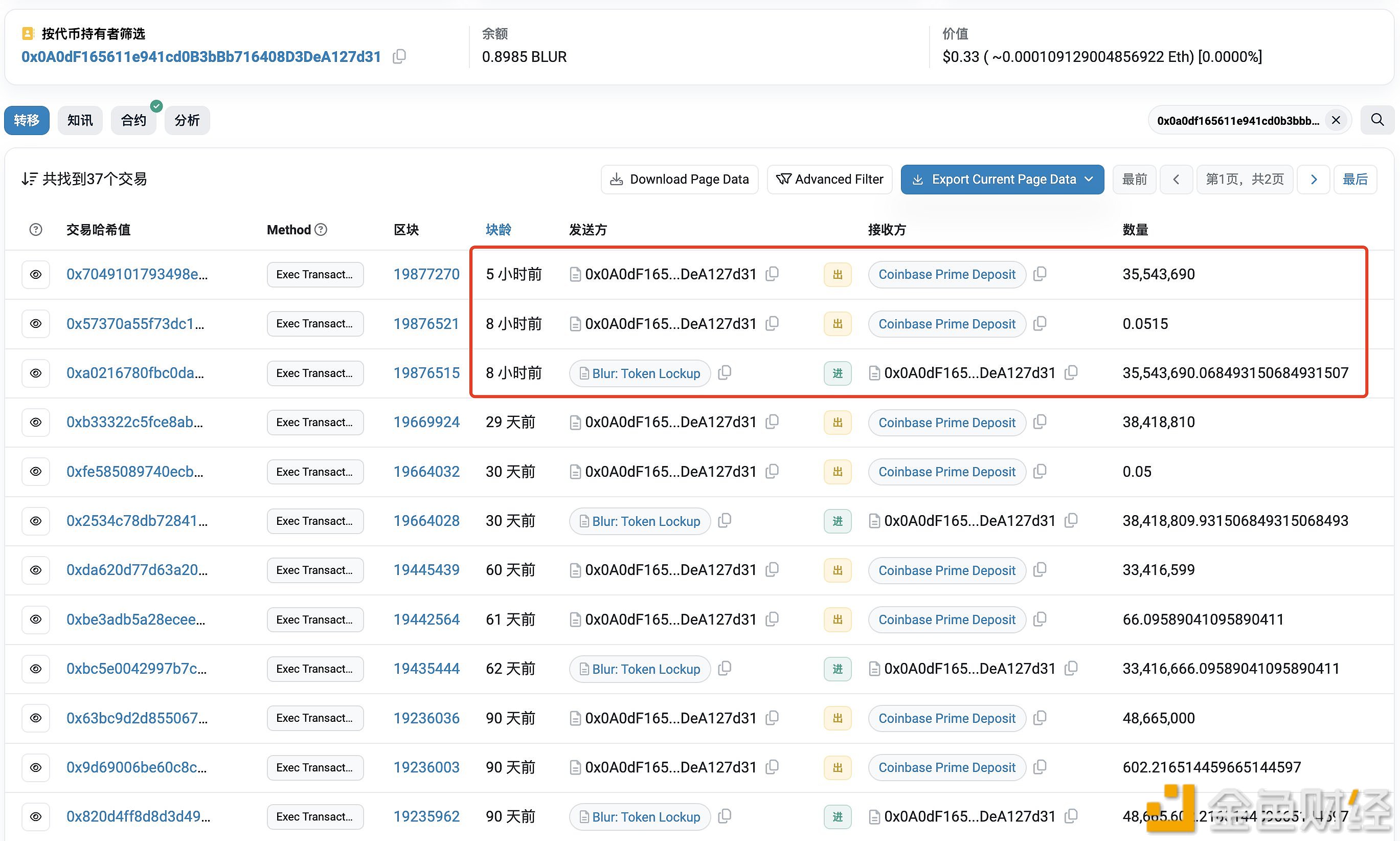
Task: Toggle eye preview for transaction 0x63bc9d2d855067
Action: pos(36,718)
